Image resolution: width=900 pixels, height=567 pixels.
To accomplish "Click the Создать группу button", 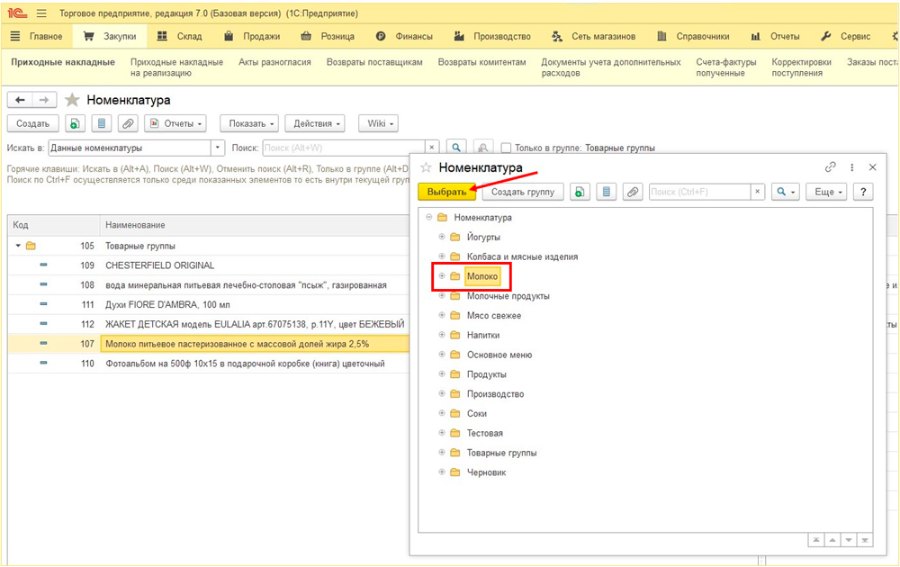I will pos(522,192).
